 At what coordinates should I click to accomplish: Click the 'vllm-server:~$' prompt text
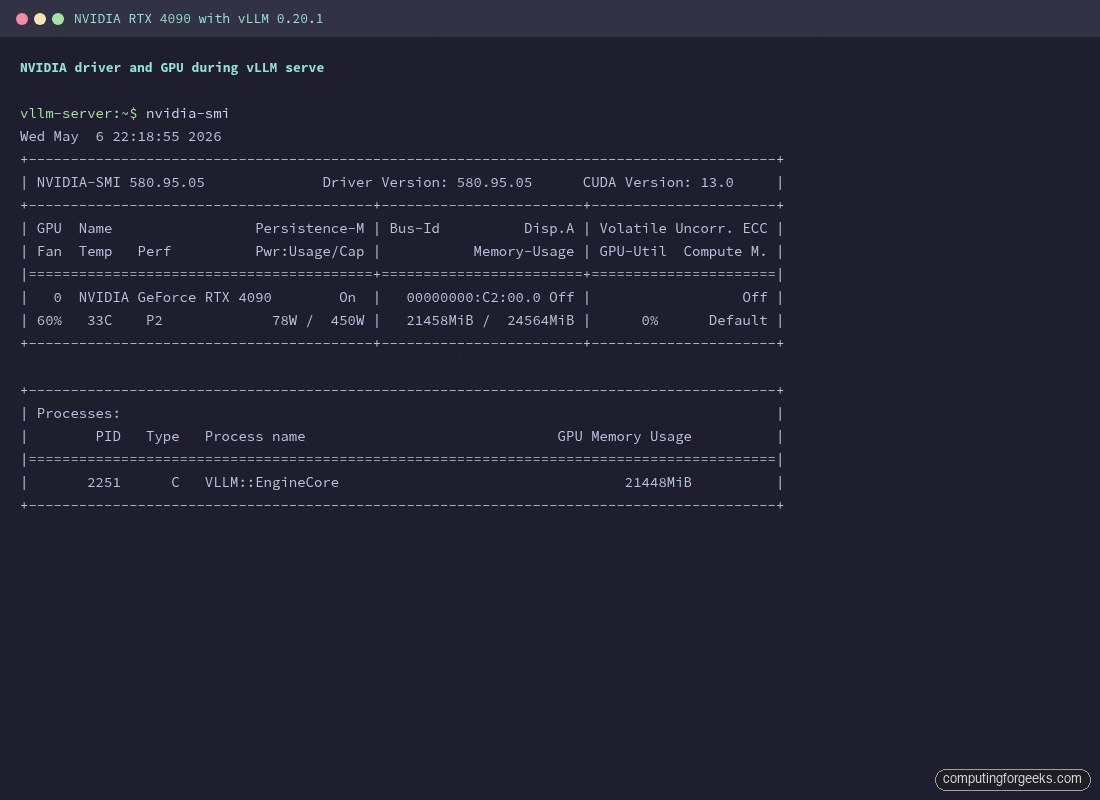pos(79,113)
